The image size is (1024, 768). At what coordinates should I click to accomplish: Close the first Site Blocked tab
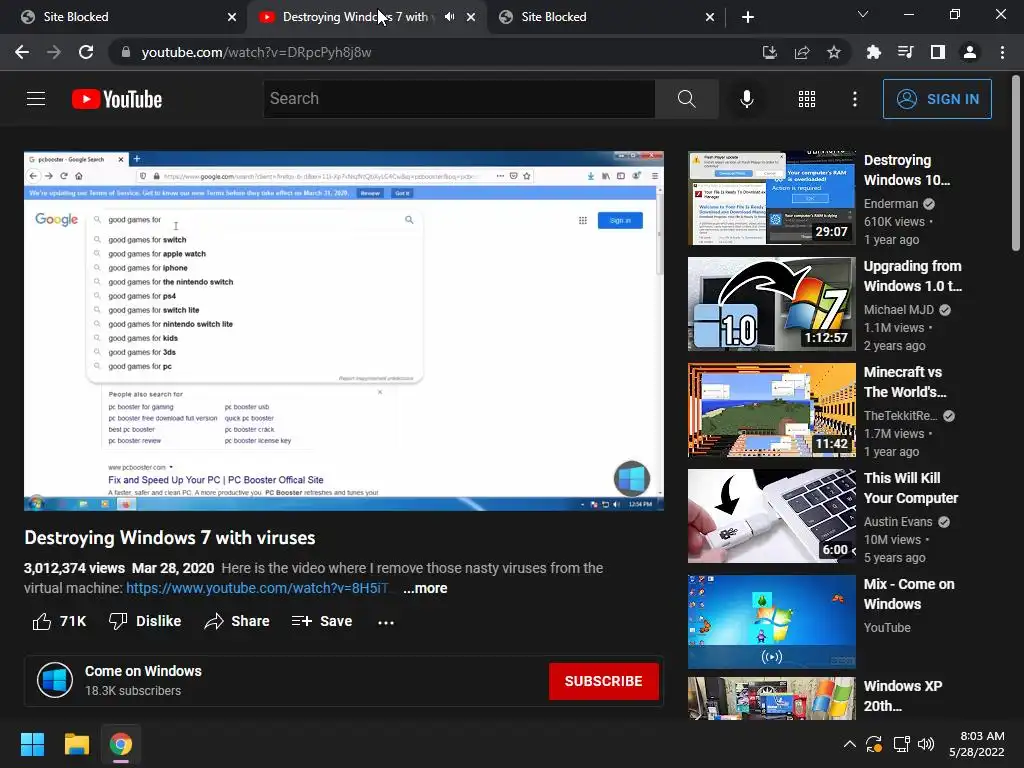click(x=232, y=17)
